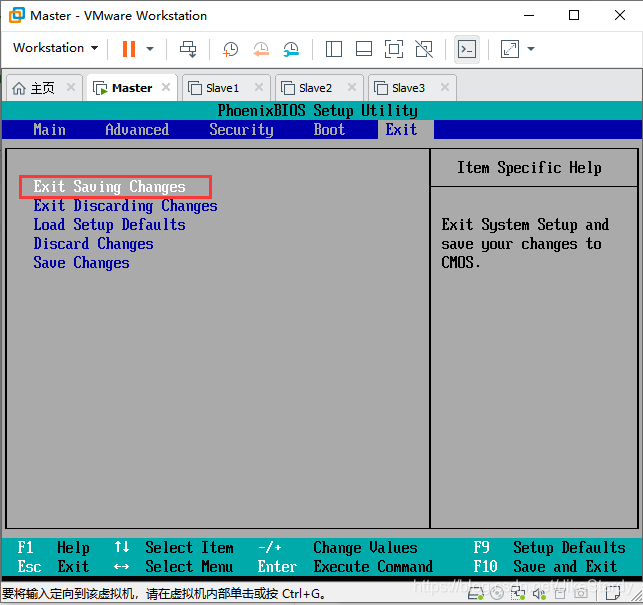Toggle the console view icon
The width and height of the screenshot is (643, 605).
tap(467, 49)
